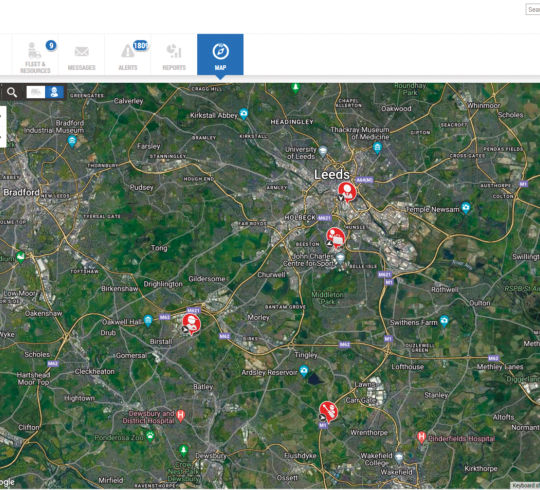
Task: Select the red resource marker in Leeds centre
Action: tap(346, 192)
